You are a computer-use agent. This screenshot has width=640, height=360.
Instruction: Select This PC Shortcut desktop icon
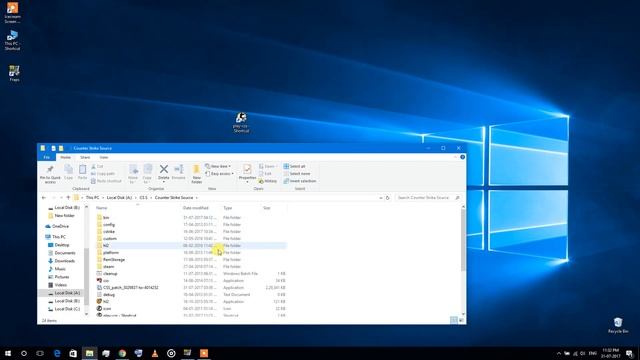(x=12, y=40)
